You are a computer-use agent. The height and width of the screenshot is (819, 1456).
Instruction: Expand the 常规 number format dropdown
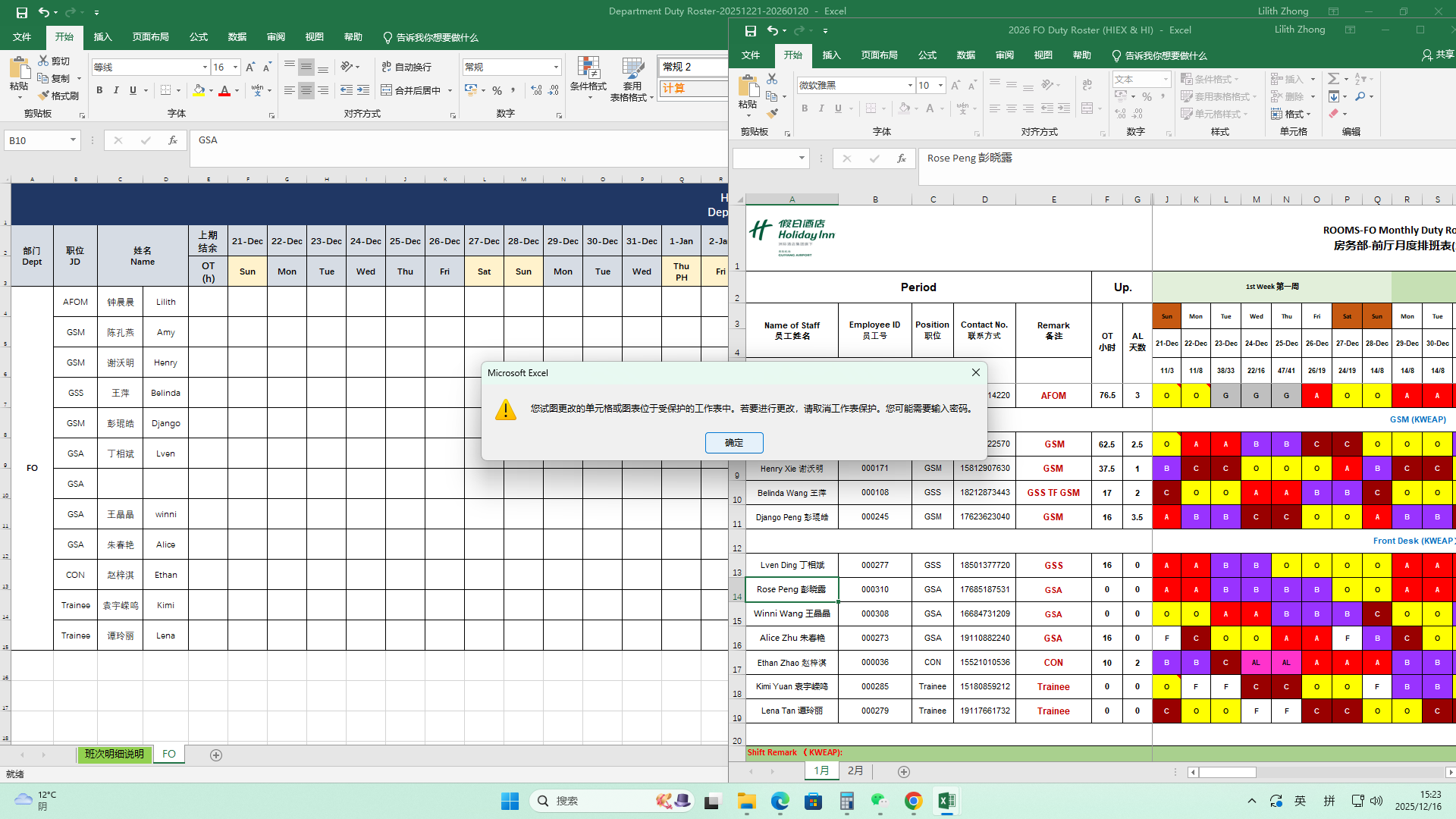point(556,67)
